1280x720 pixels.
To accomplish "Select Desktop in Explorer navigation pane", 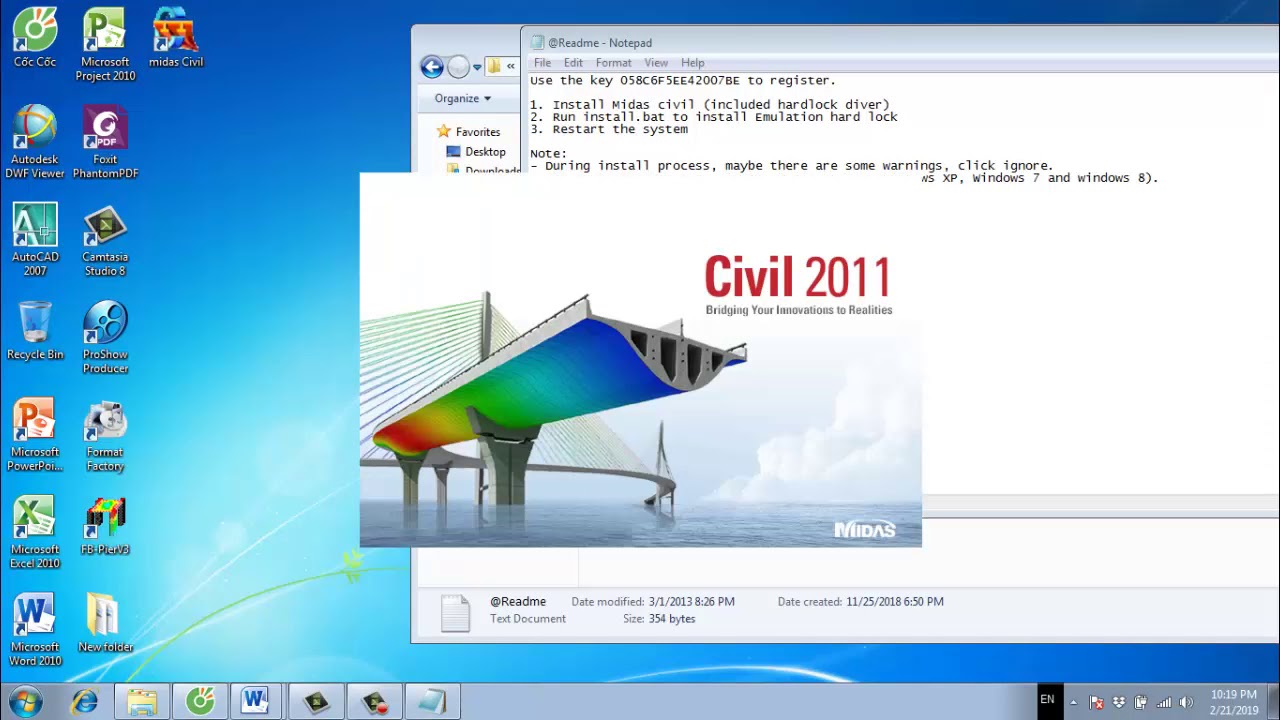I will click(476, 152).
